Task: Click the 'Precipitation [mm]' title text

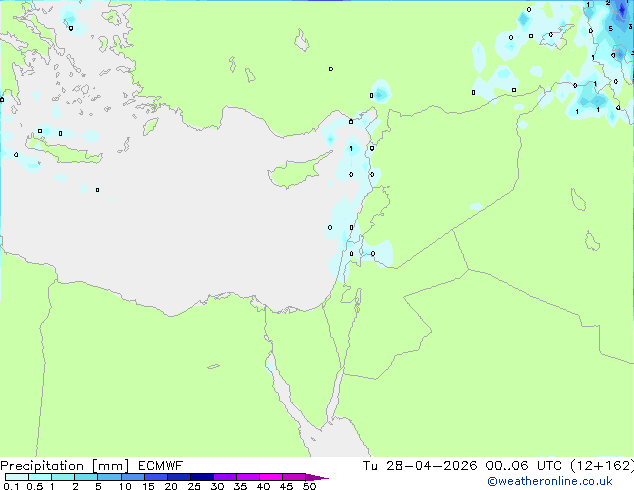Action: (x=65, y=466)
